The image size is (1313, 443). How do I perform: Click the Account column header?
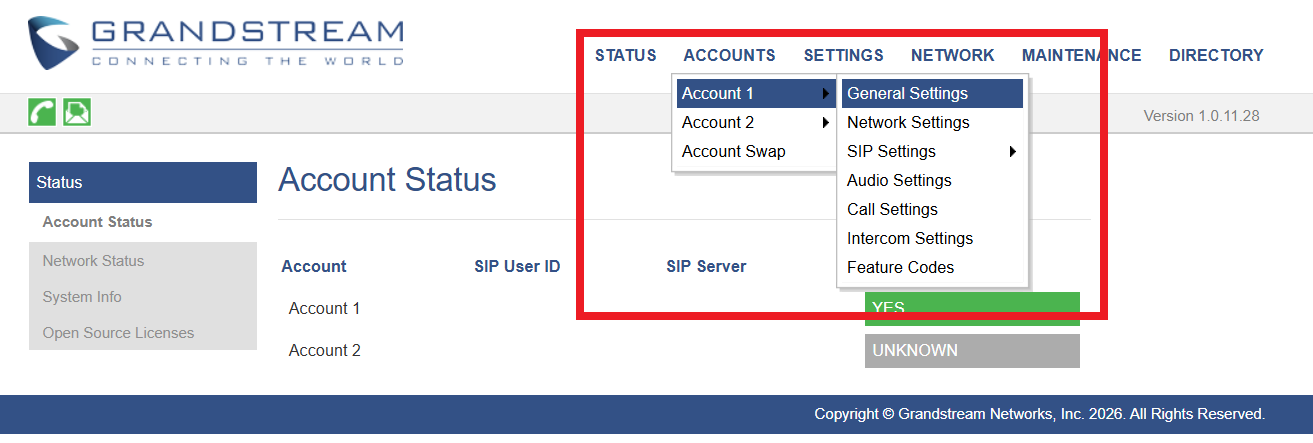click(x=314, y=266)
